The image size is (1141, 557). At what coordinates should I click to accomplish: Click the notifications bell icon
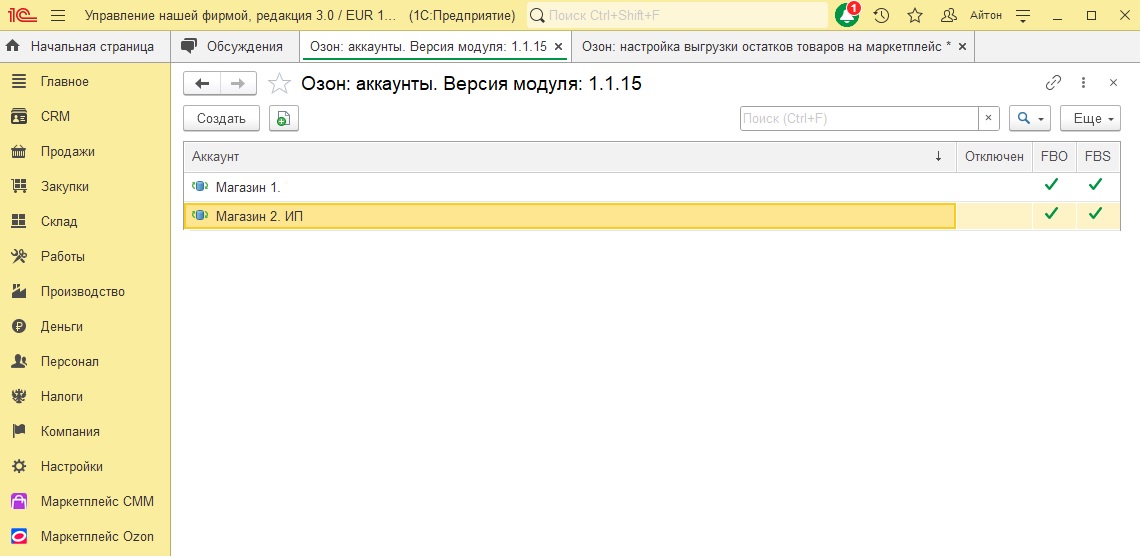point(847,16)
